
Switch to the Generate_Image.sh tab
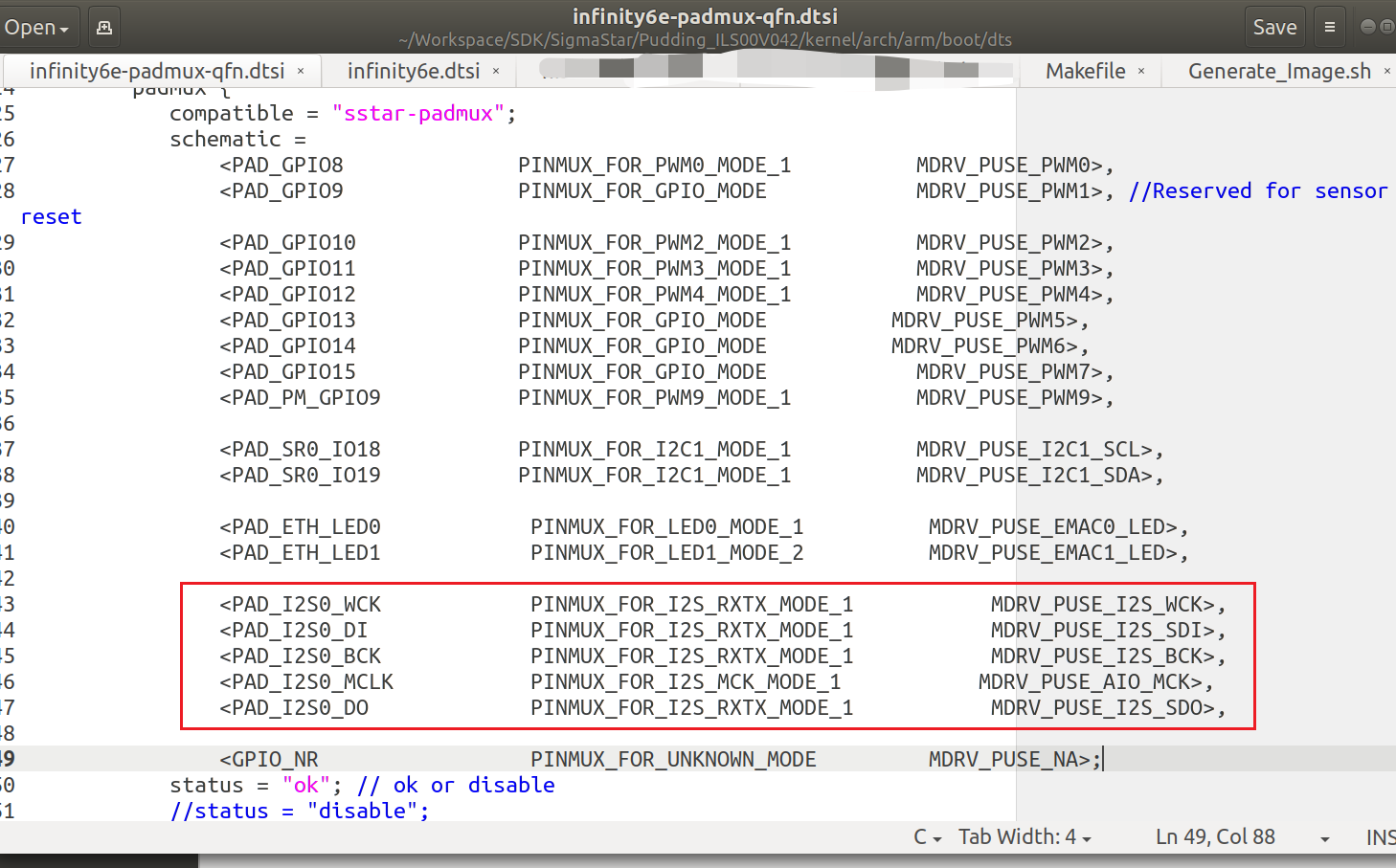1278,71
